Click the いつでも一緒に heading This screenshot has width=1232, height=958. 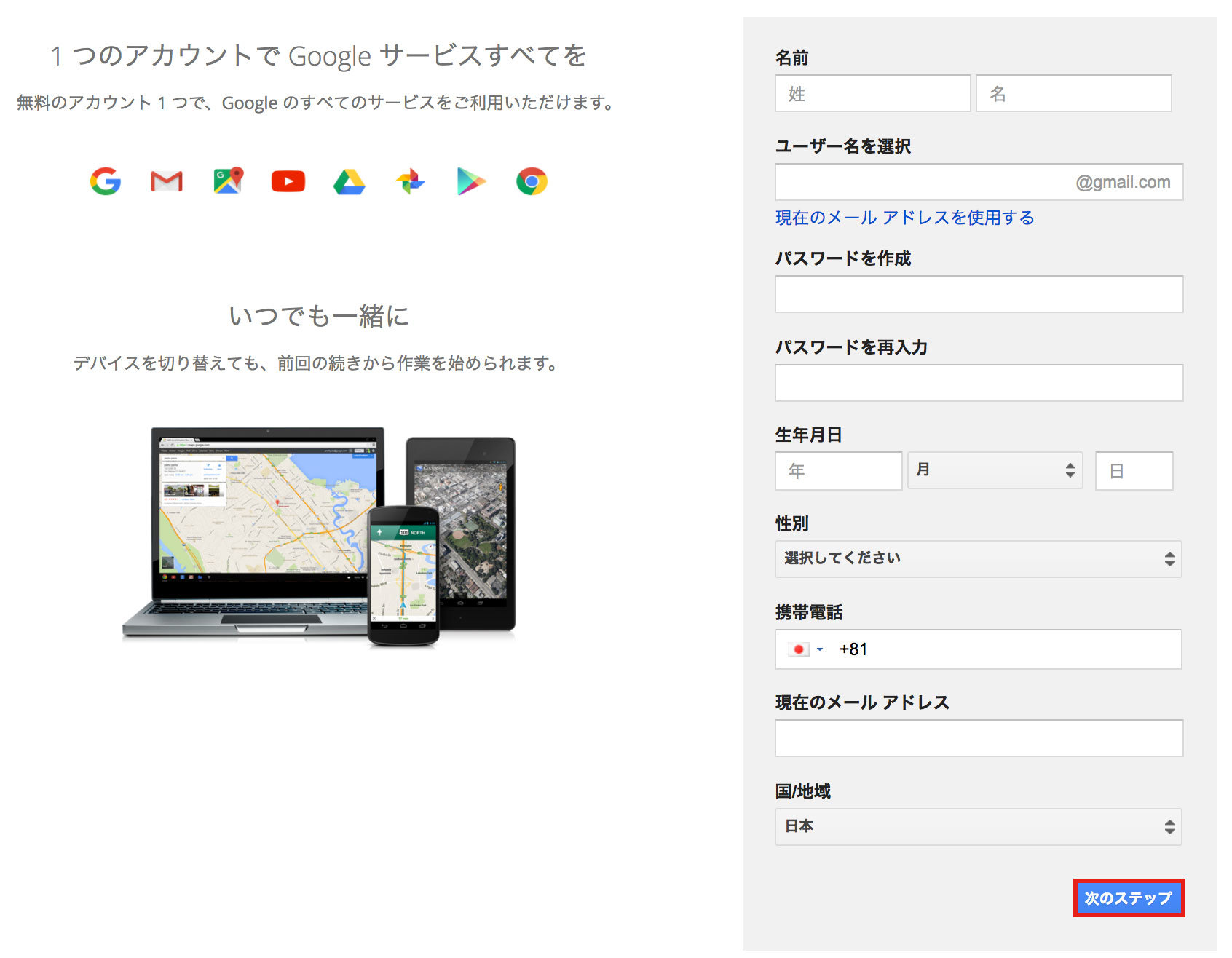point(318,316)
